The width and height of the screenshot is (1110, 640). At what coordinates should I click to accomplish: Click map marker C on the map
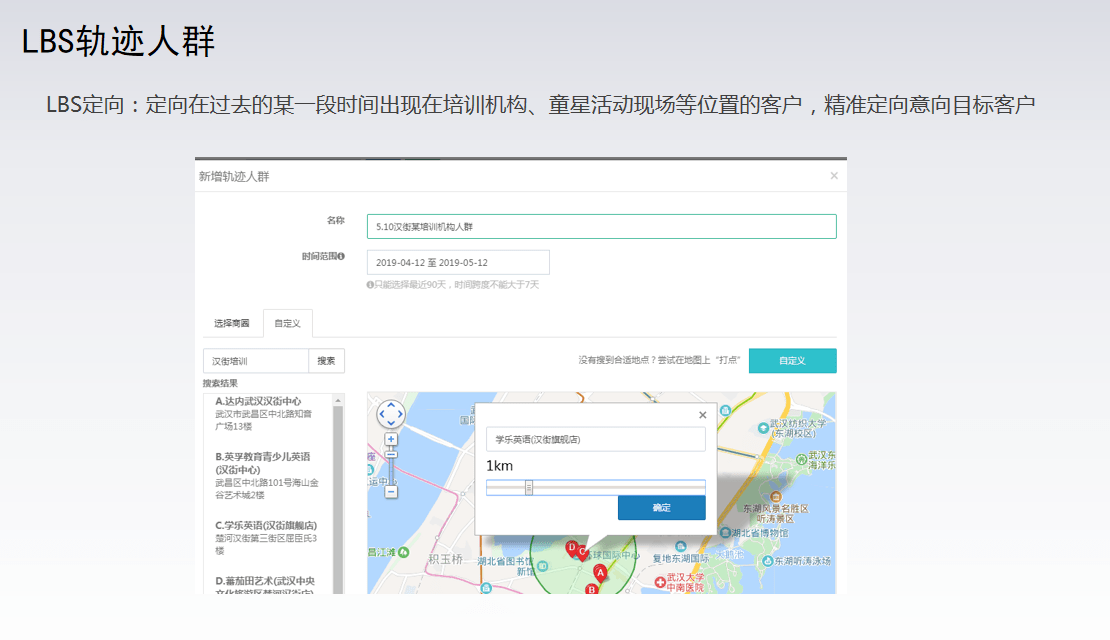(x=582, y=551)
